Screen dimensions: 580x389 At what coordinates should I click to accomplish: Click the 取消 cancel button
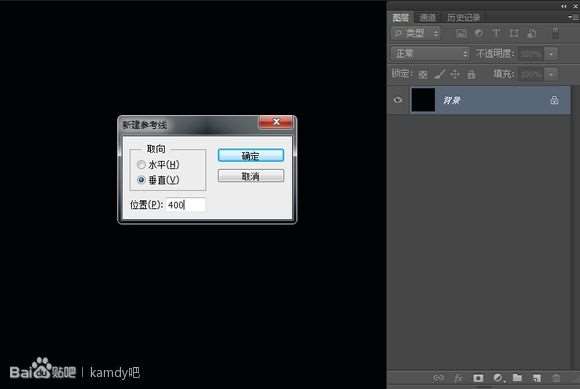(251, 176)
